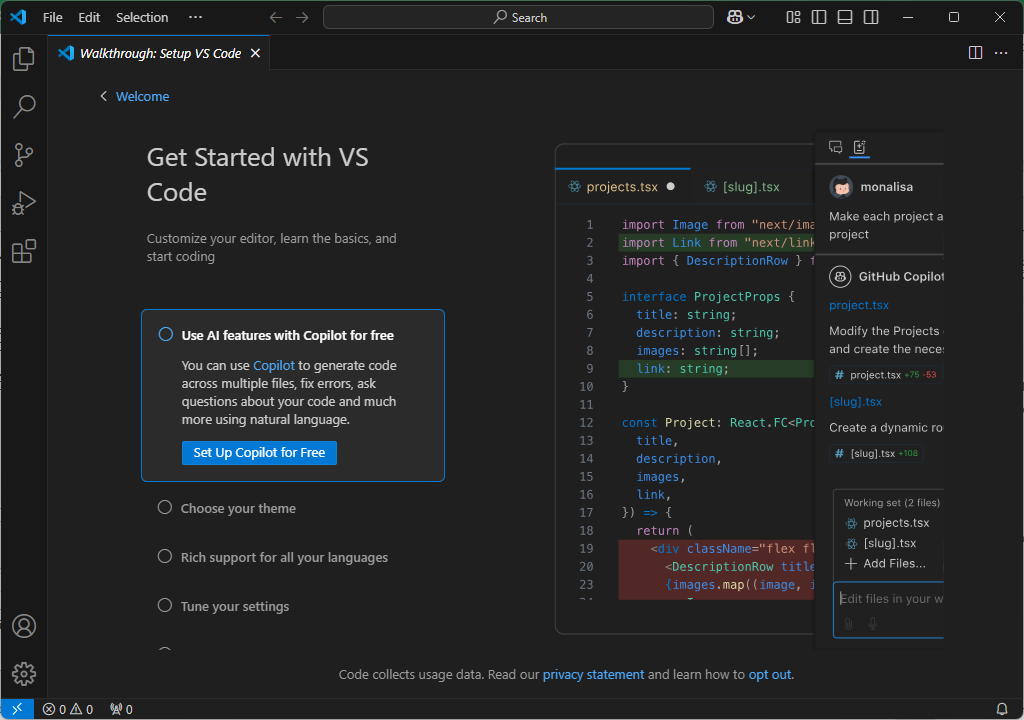Select the Choose your theme radio button

[165, 507]
